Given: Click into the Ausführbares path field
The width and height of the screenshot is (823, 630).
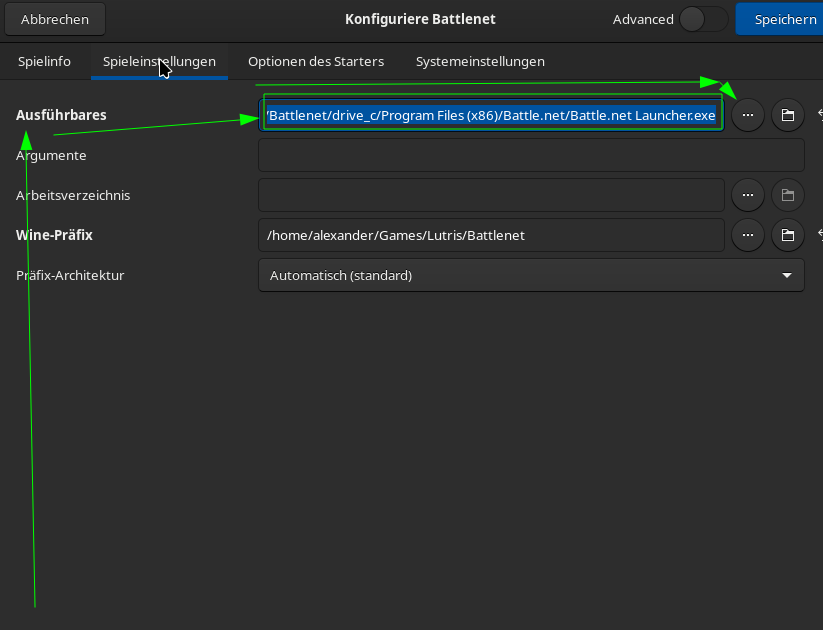Looking at the screenshot, I should click(491, 115).
